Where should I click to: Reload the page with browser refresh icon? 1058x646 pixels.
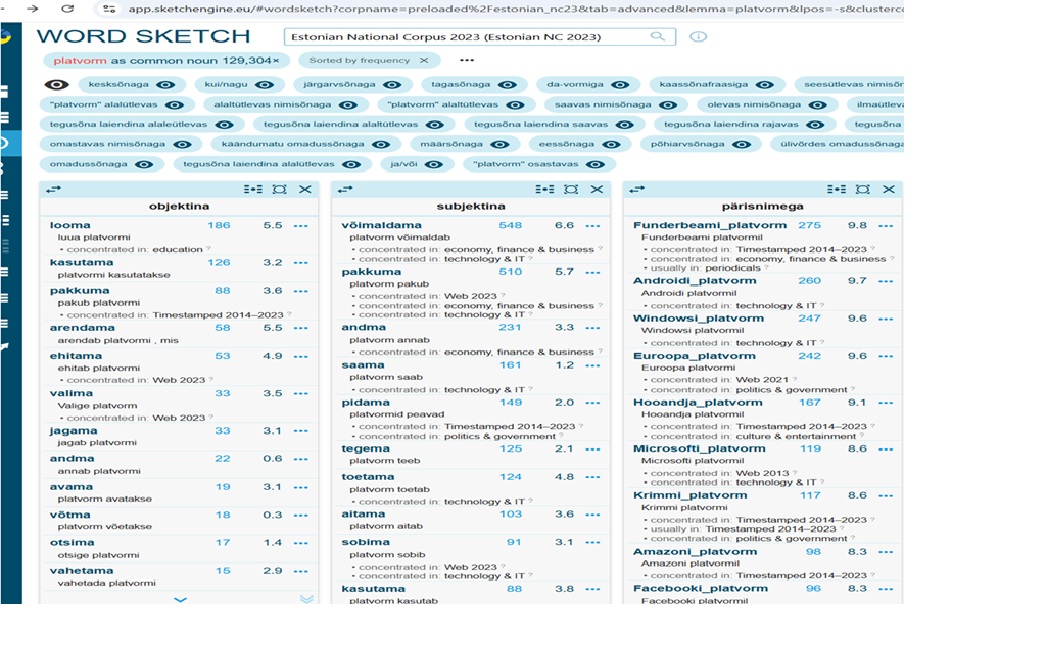(67, 9)
